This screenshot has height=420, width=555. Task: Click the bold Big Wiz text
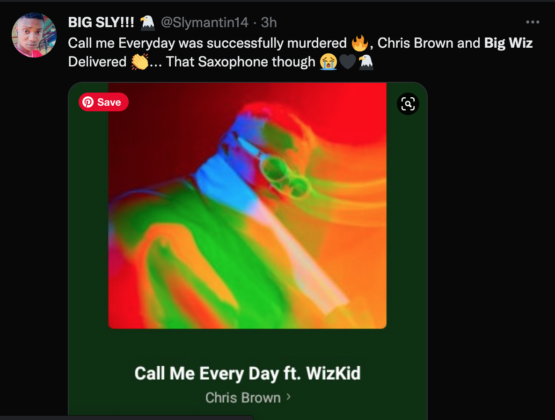tap(508, 43)
